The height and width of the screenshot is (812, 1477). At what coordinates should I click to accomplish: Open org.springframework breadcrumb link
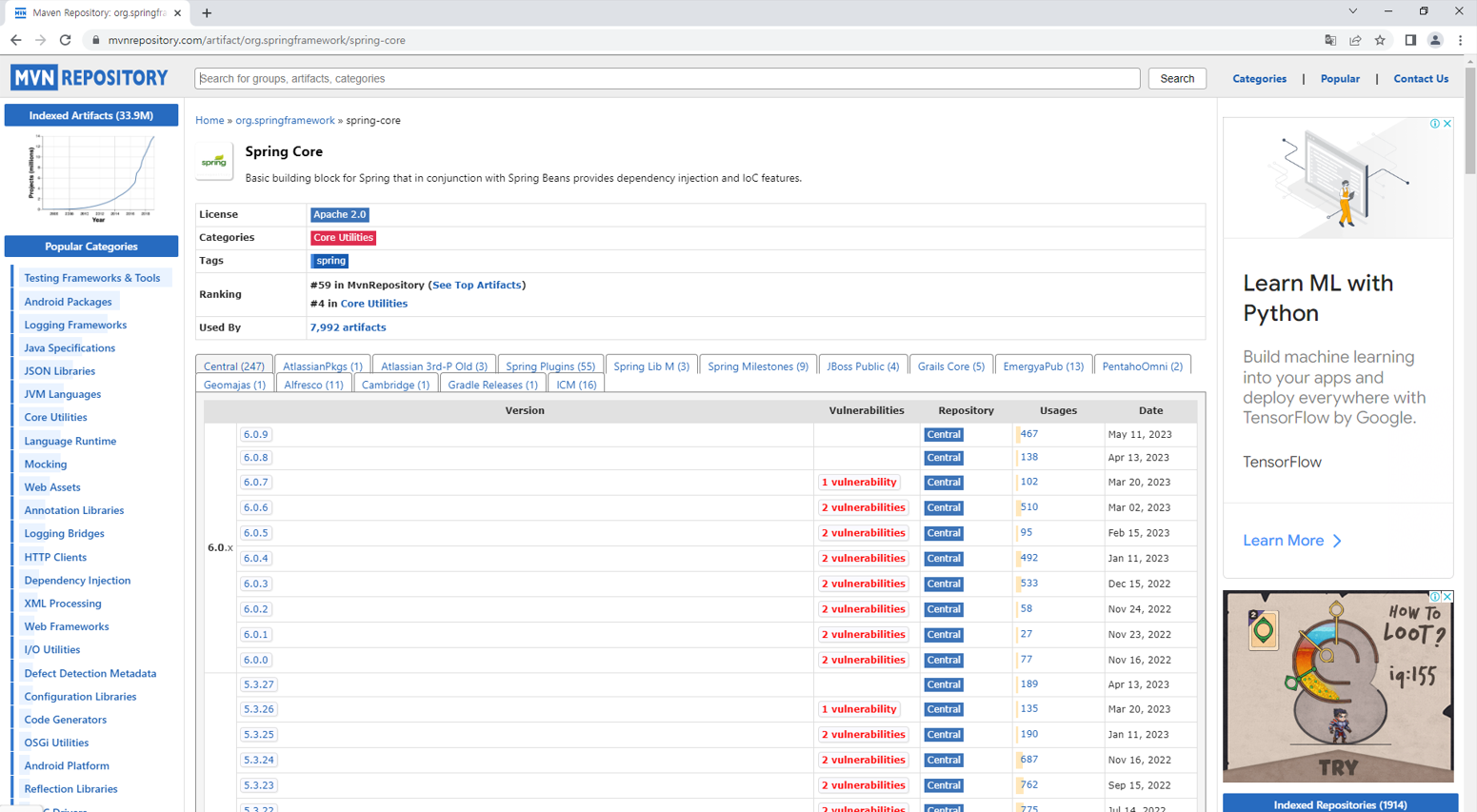(x=285, y=121)
